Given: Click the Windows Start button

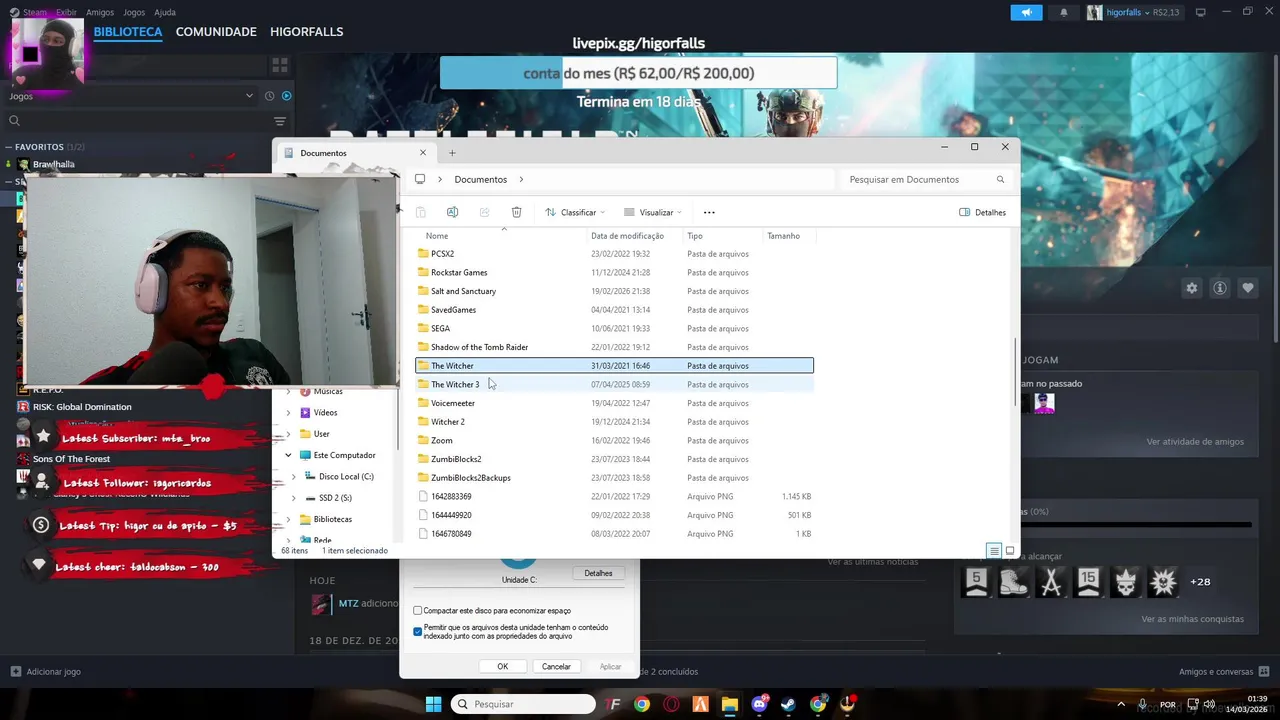Looking at the screenshot, I should (433, 704).
